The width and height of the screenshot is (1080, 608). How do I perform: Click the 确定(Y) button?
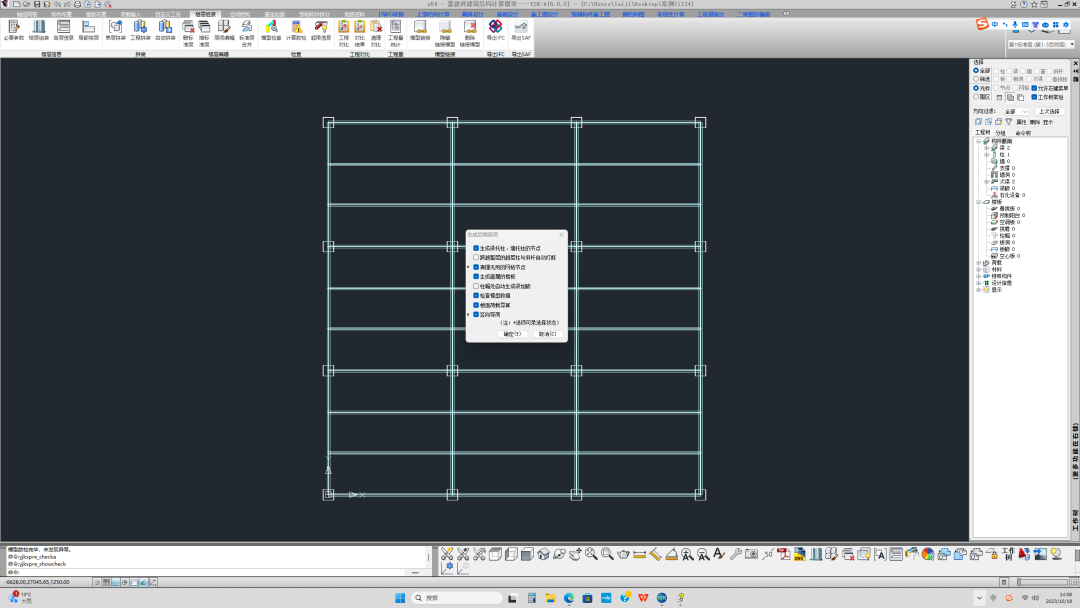512,334
